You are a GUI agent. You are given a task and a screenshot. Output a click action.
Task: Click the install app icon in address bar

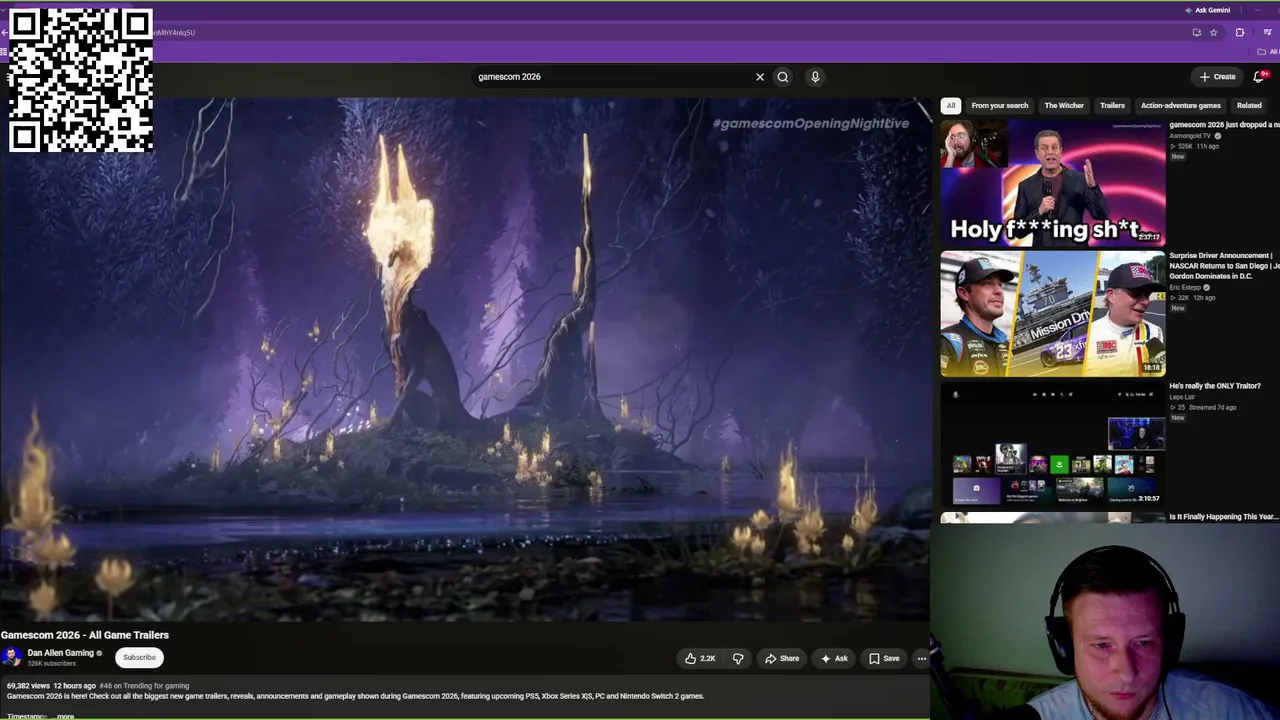tap(1196, 32)
